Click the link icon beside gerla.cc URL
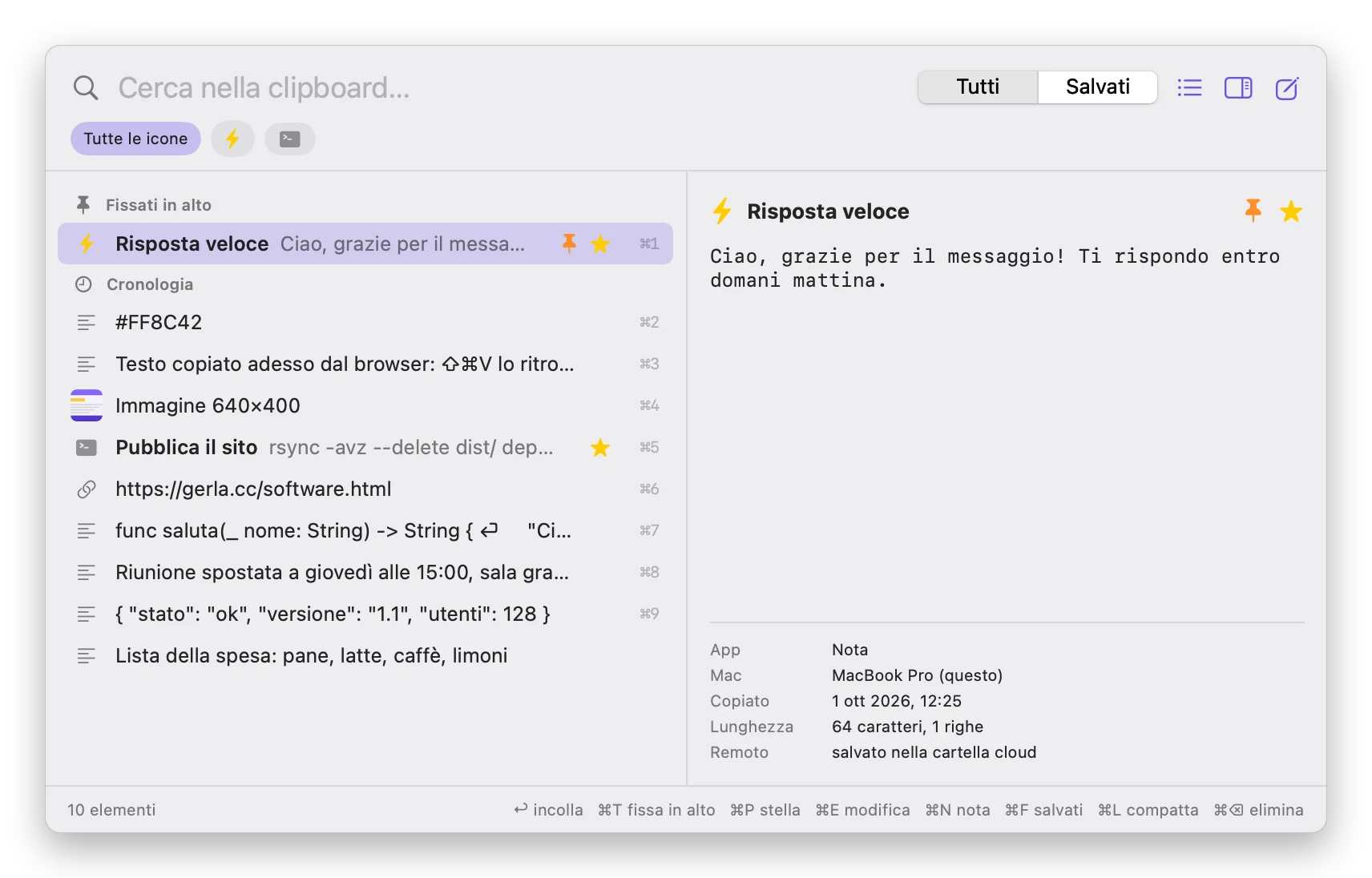 click(87, 489)
